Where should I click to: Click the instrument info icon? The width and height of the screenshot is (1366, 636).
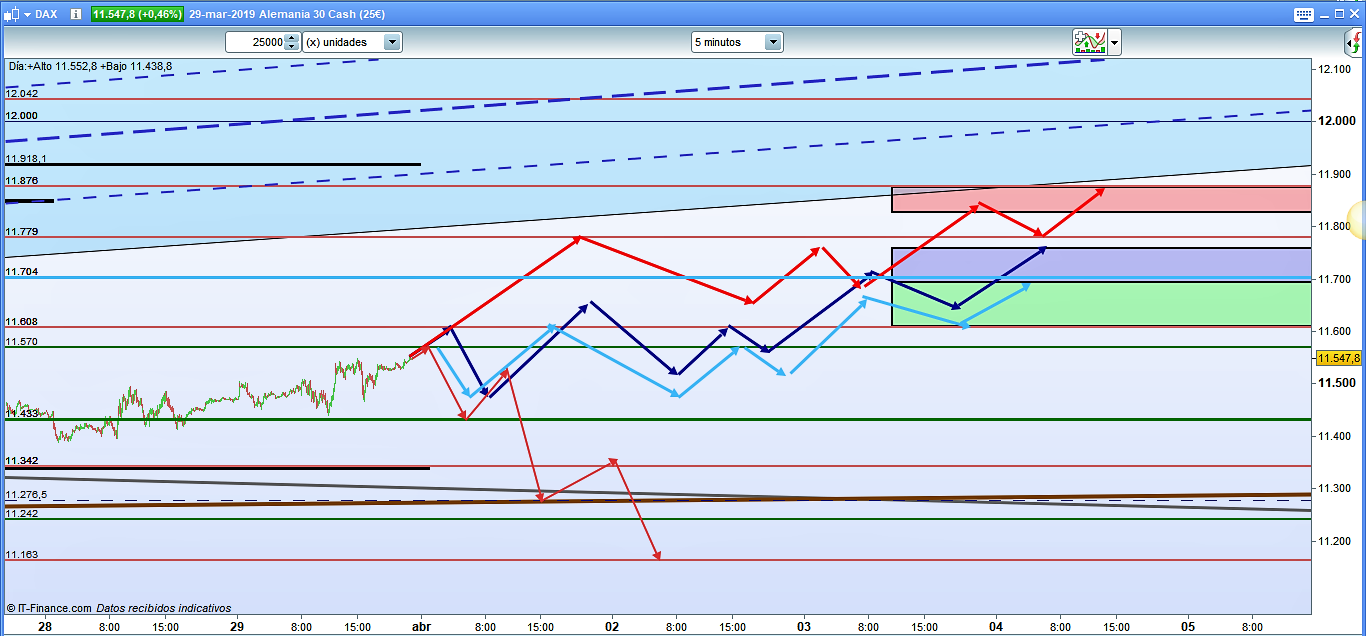[x=75, y=14]
